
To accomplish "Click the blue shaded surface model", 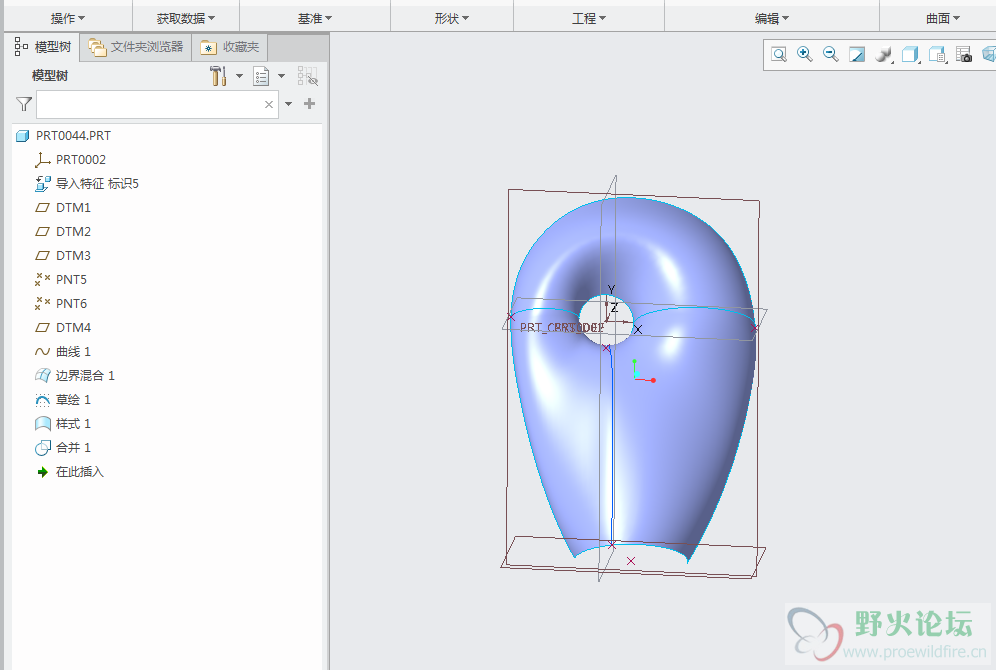I will click(x=686, y=413).
